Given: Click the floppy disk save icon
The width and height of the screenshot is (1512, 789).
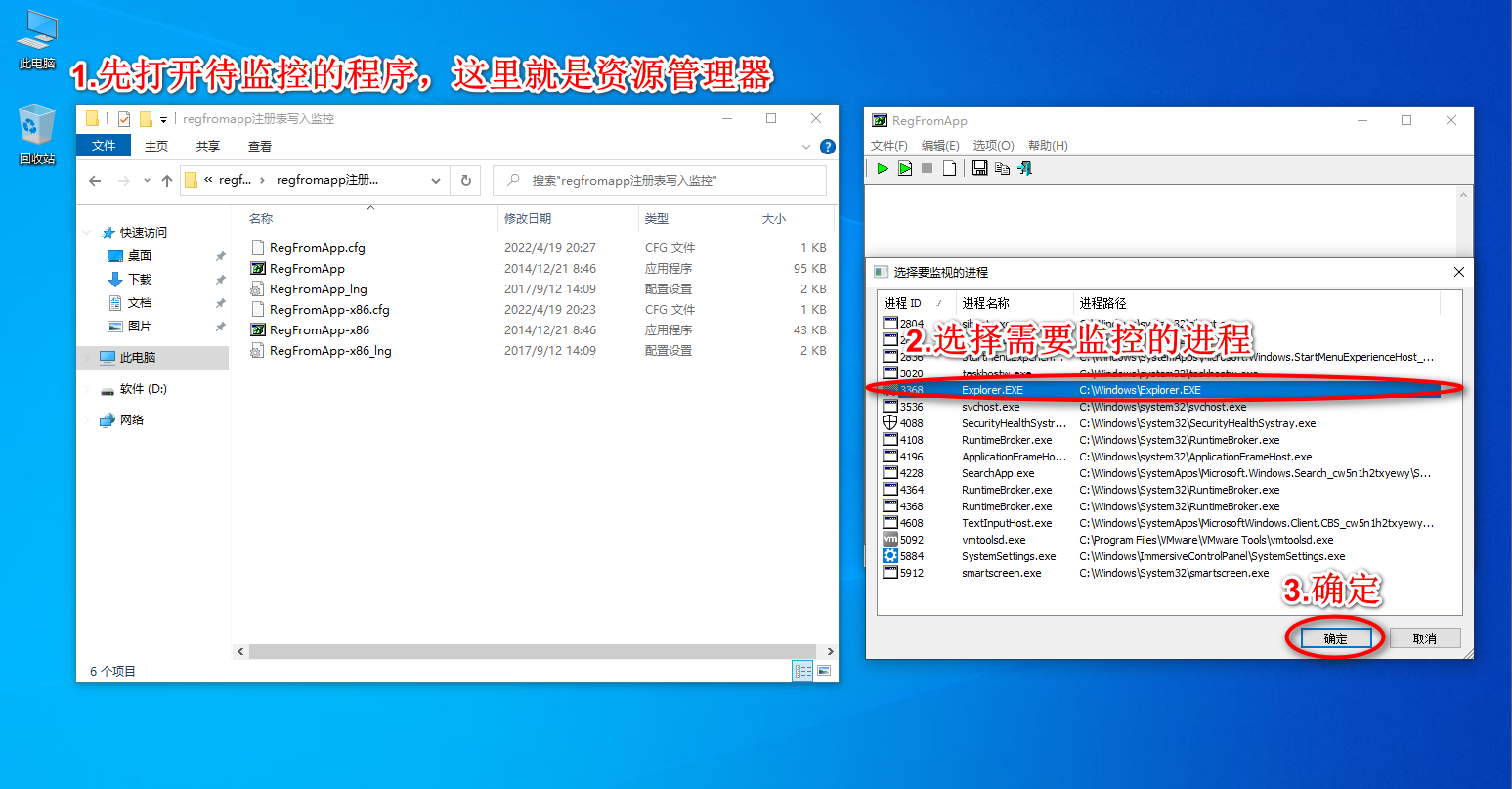Looking at the screenshot, I should [979, 169].
